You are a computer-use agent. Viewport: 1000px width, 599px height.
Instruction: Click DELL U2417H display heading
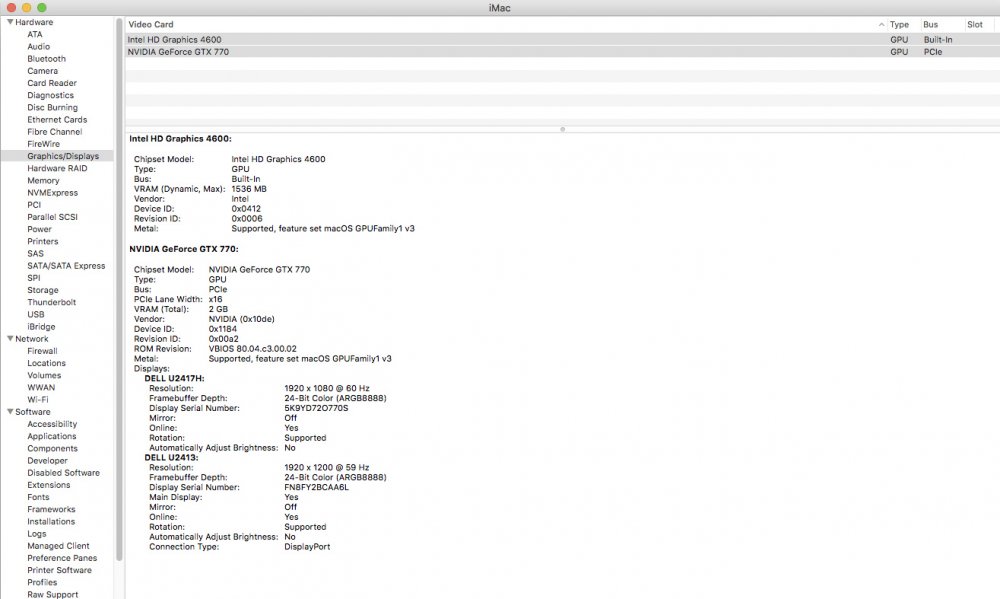click(174, 378)
